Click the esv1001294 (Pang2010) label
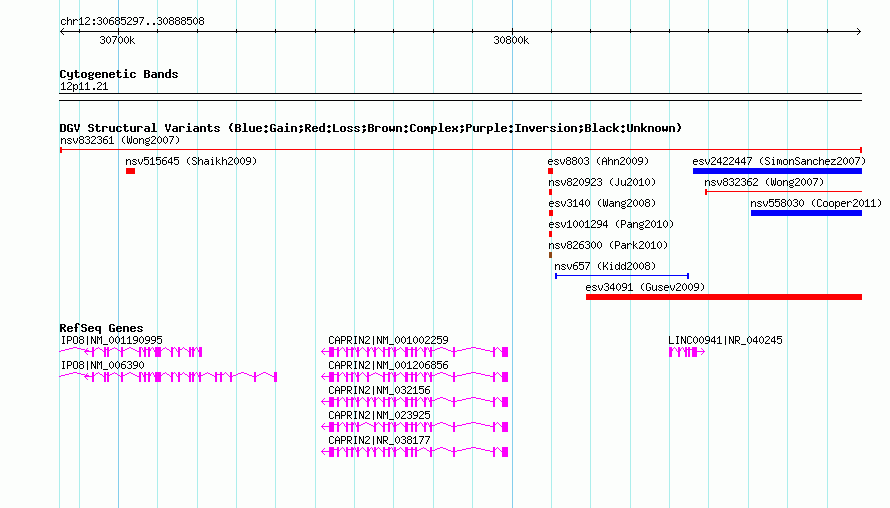The image size is (890, 508). 611,224
